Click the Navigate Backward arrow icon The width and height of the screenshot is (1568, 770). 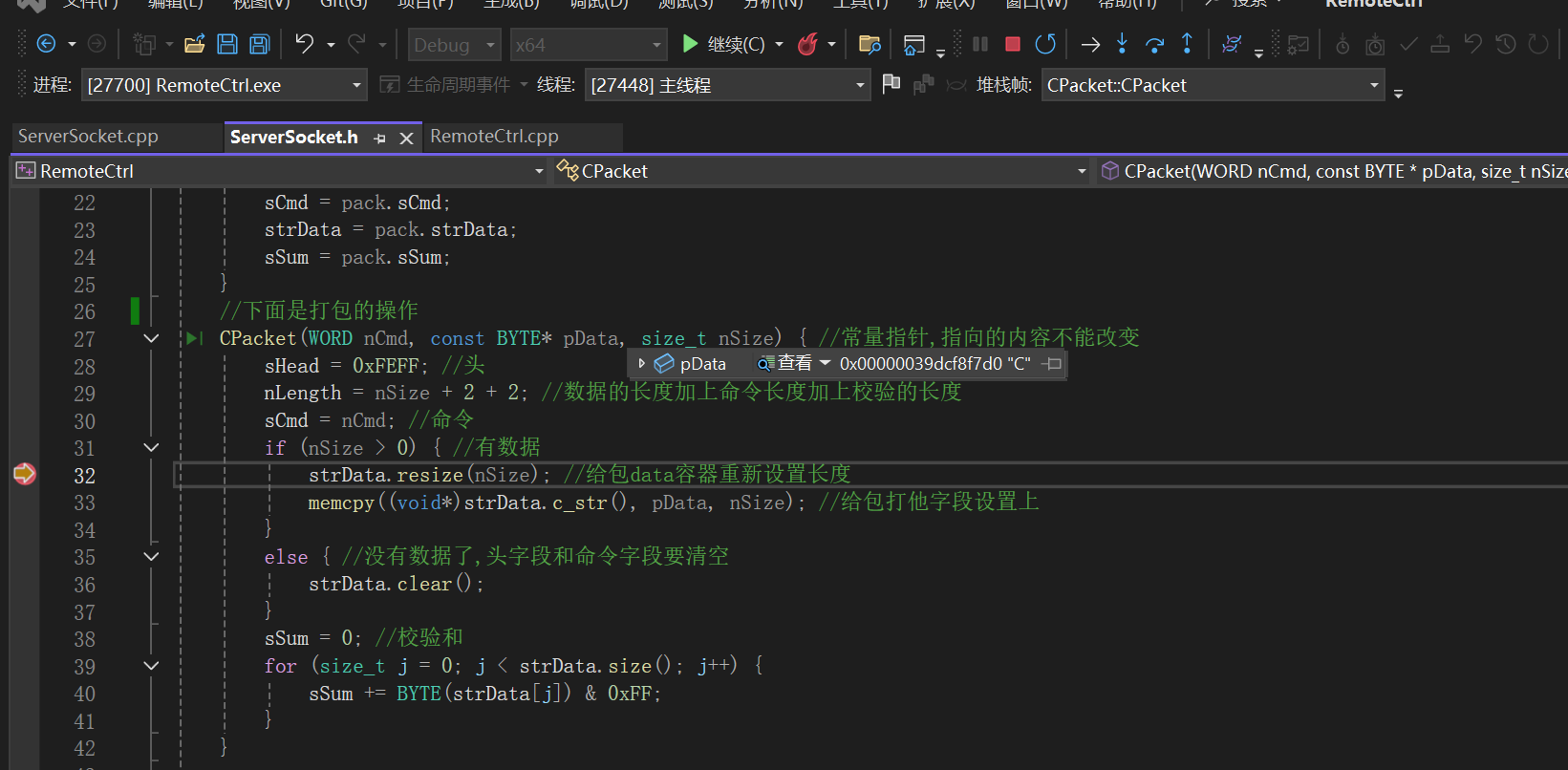45,44
